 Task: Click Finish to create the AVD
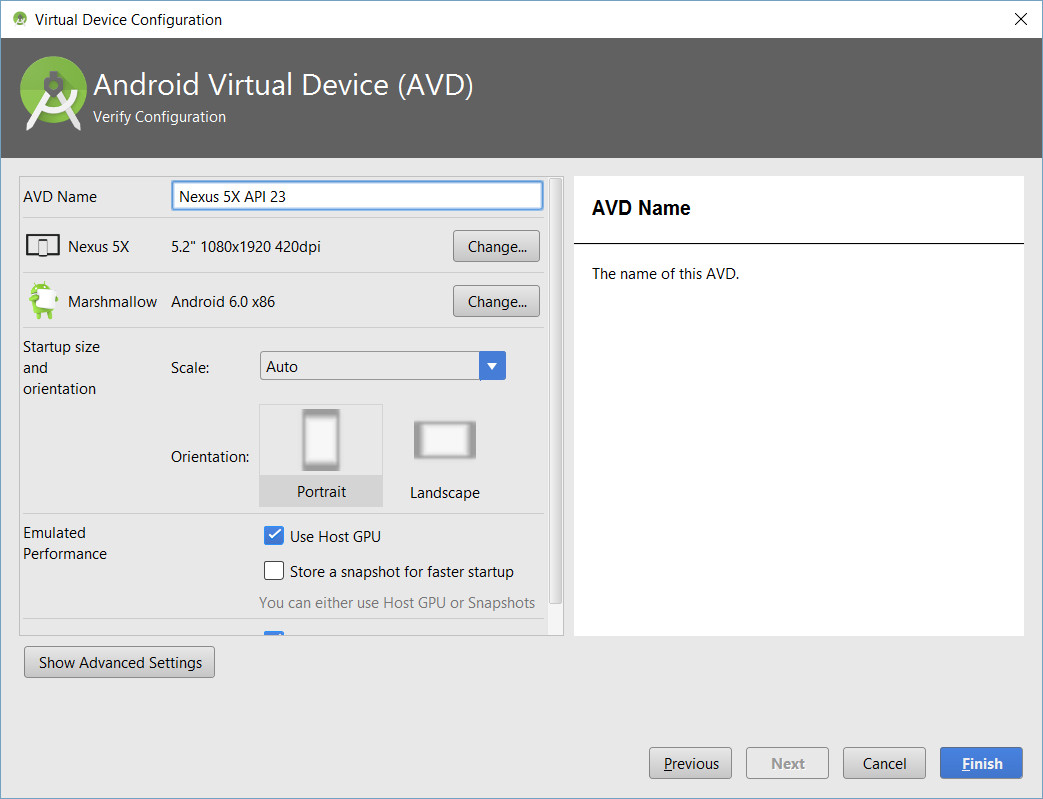click(981, 763)
